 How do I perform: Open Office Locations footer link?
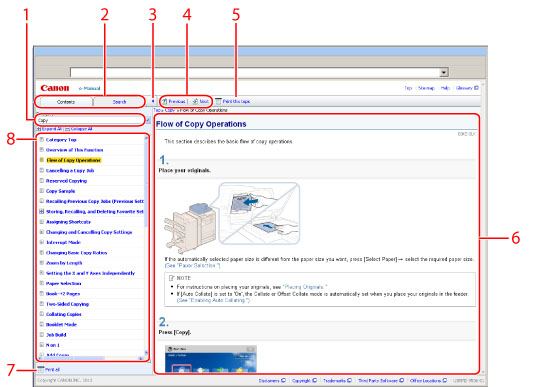pyautogui.click(x=428, y=380)
